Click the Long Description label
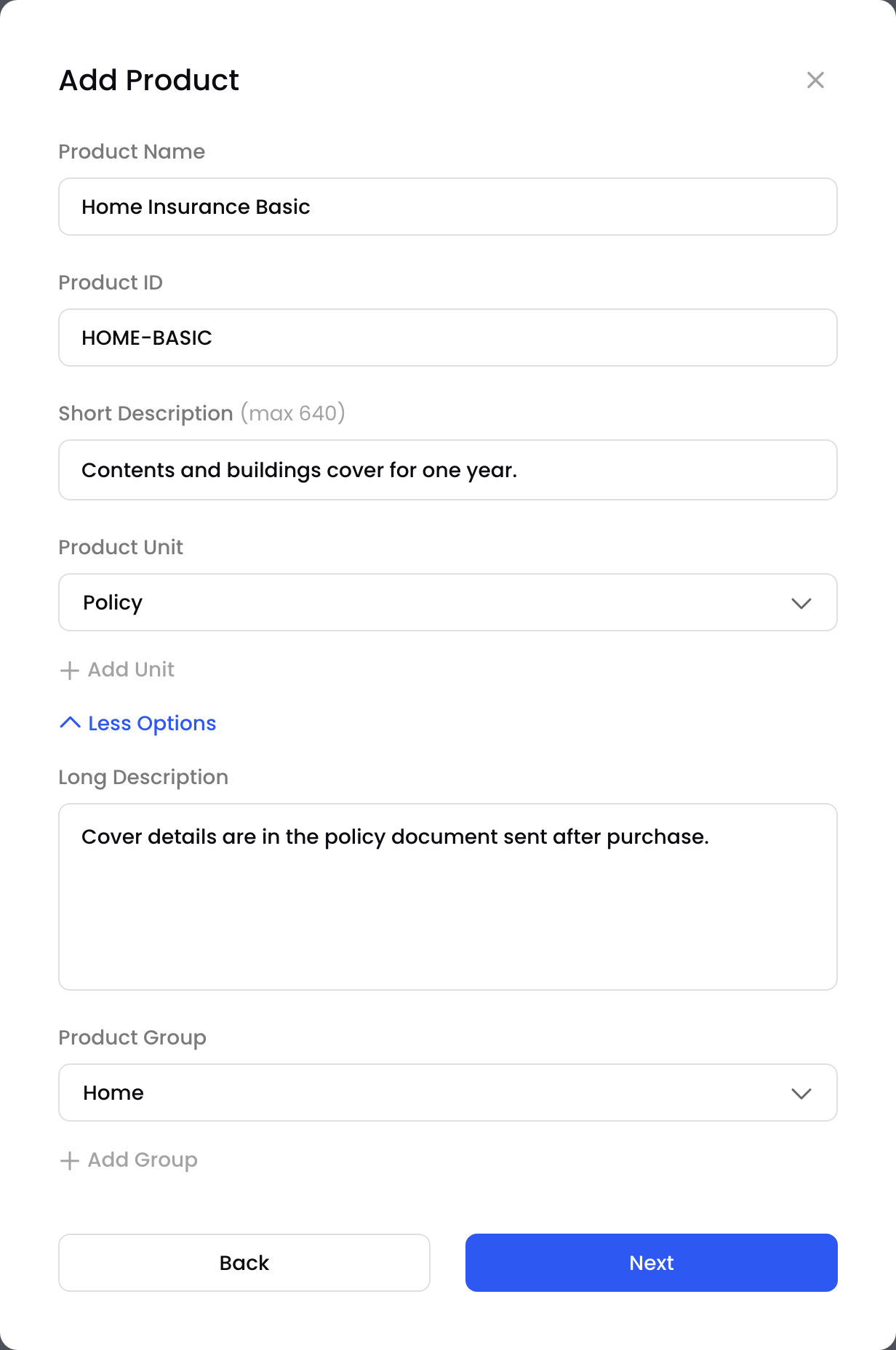 (143, 777)
